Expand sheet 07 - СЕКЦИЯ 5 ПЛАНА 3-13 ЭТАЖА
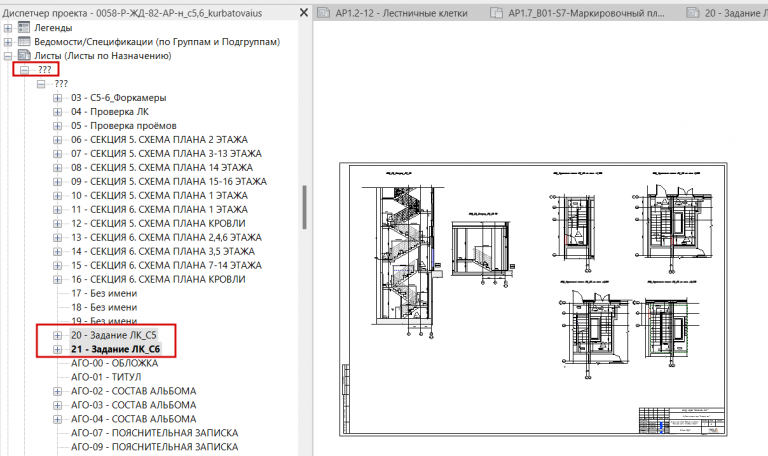The width and height of the screenshot is (768, 456). 58,154
